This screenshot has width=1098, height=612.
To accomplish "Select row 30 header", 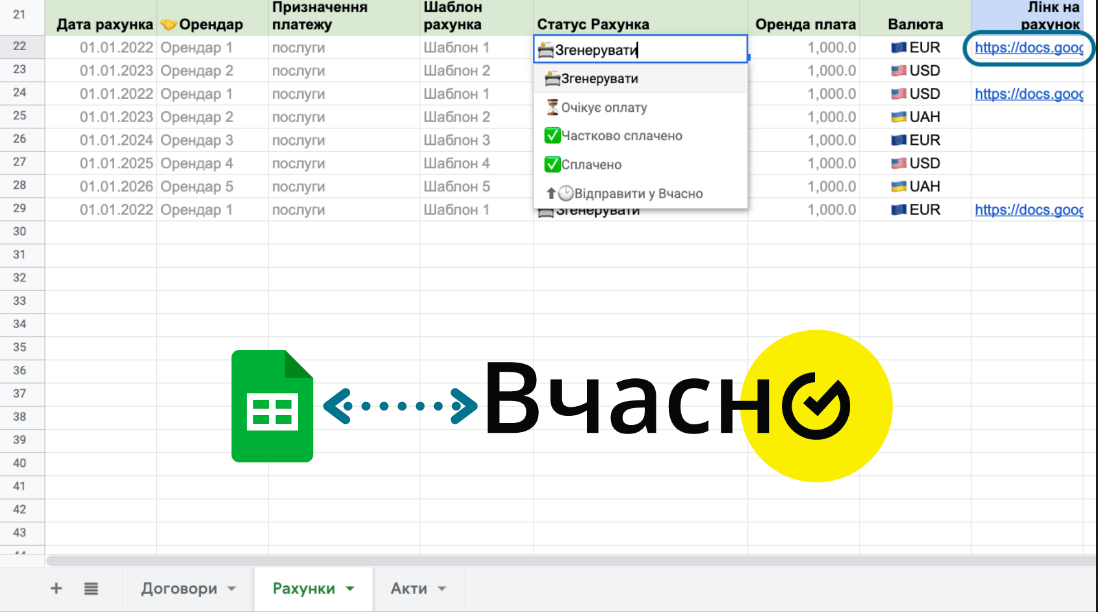I will coord(22,232).
